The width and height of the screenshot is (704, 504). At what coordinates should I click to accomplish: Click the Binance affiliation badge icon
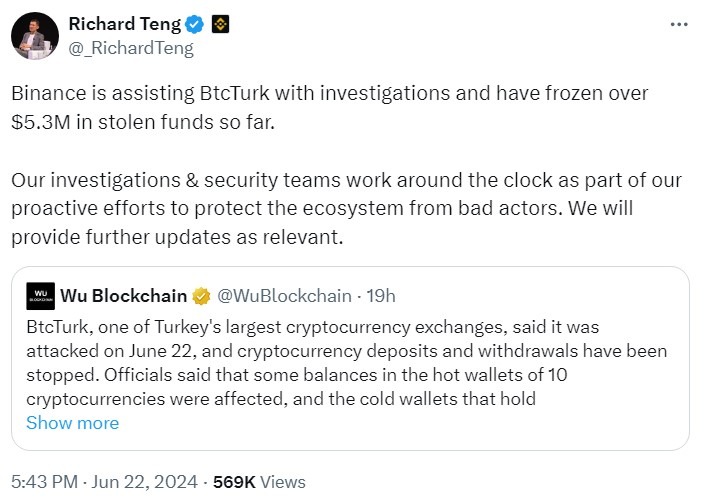click(x=220, y=25)
